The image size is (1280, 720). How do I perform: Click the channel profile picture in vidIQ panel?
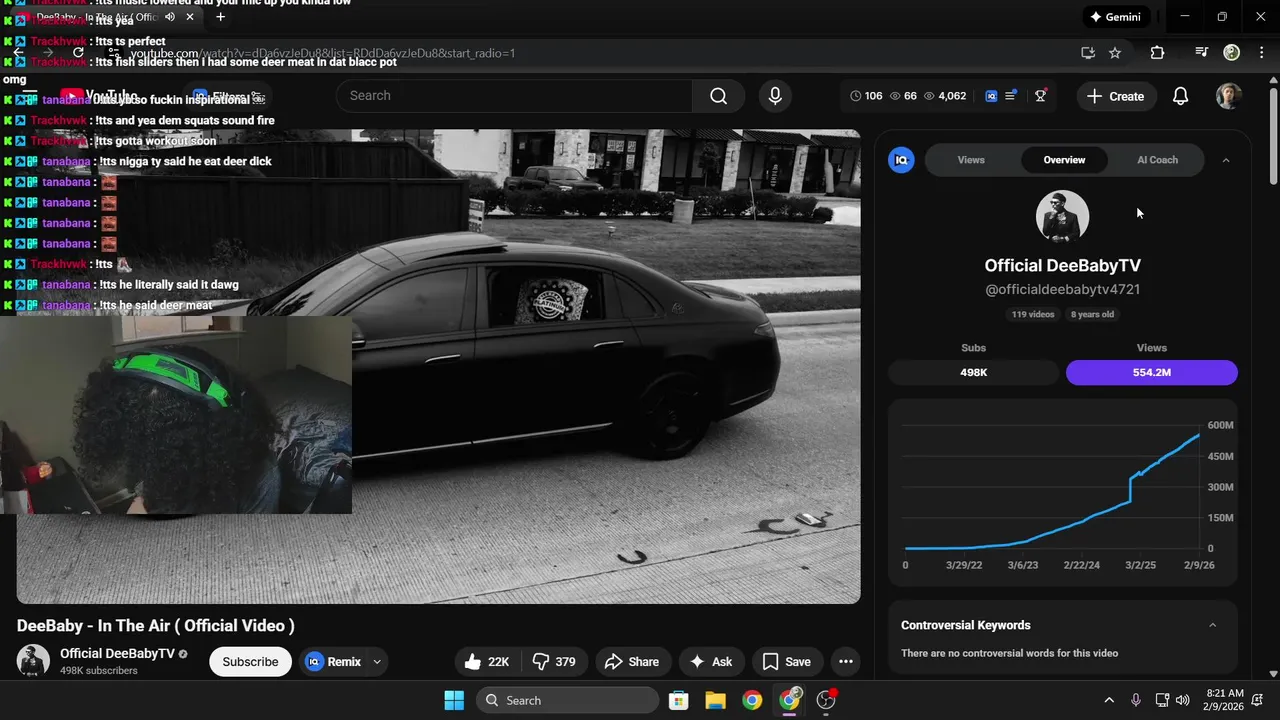pos(1062,216)
